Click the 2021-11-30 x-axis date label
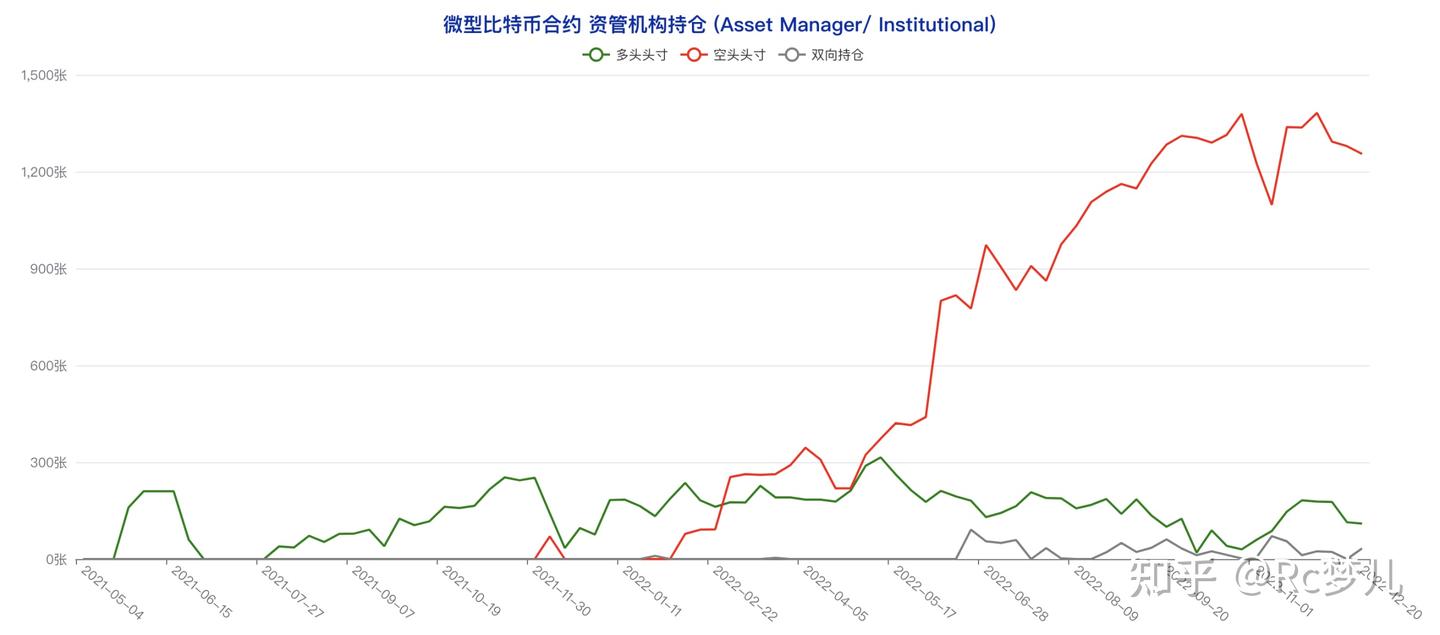Image resolution: width=1440 pixels, height=635 pixels. click(562, 593)
